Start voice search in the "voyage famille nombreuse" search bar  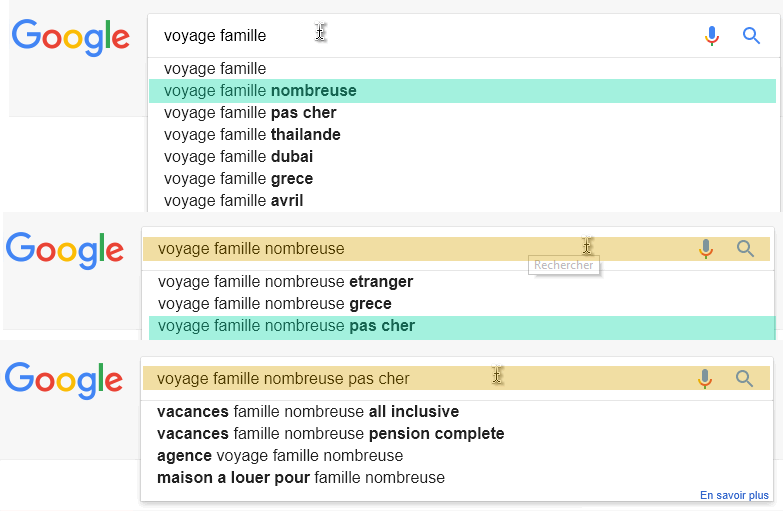point(706,249)
